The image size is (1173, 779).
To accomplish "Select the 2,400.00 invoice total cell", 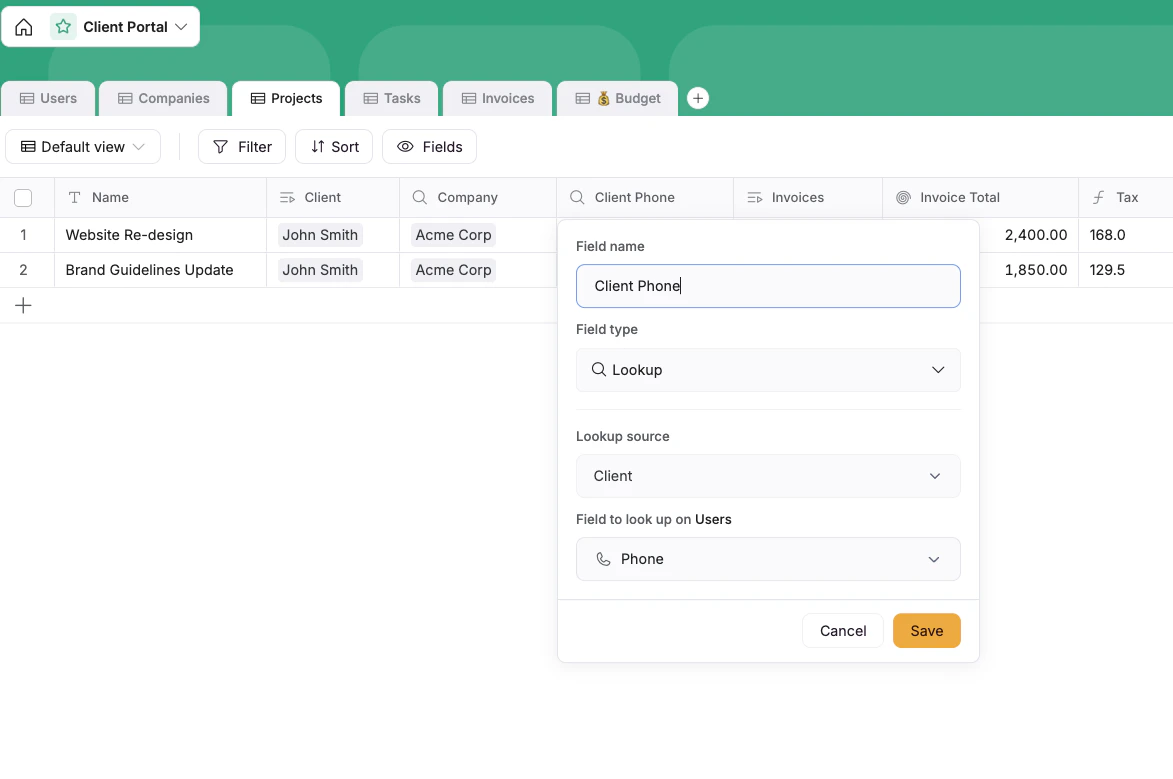I will pyautogui.click(x=1029, y=235).
